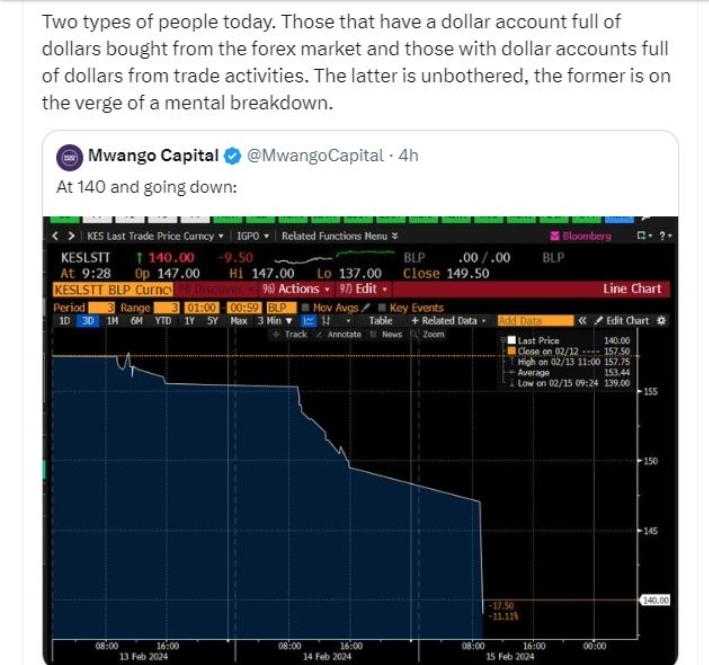Click the chart settings gear icon
This screenshot has width=709, height=665.
click(x=660, y=321)
